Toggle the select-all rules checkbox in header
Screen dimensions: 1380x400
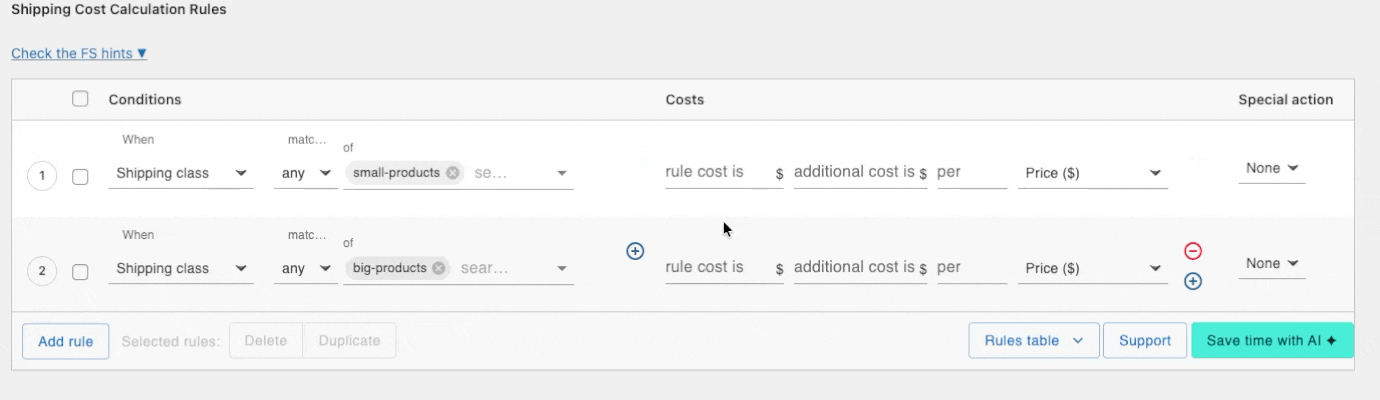coord(81,99)
